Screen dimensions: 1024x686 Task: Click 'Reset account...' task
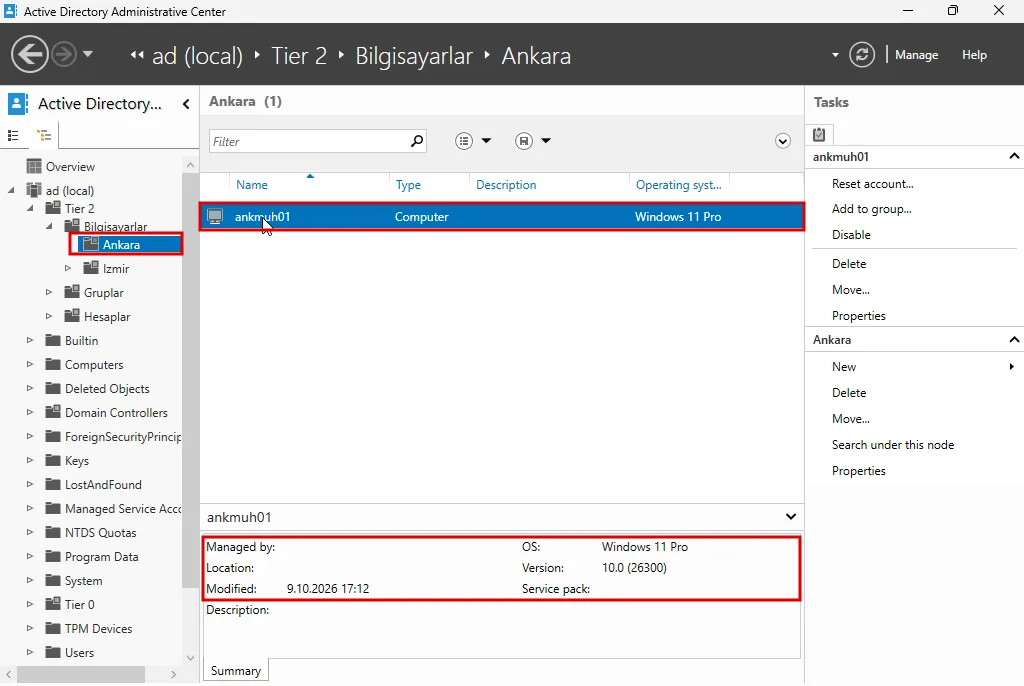click(x=872, y=184)
